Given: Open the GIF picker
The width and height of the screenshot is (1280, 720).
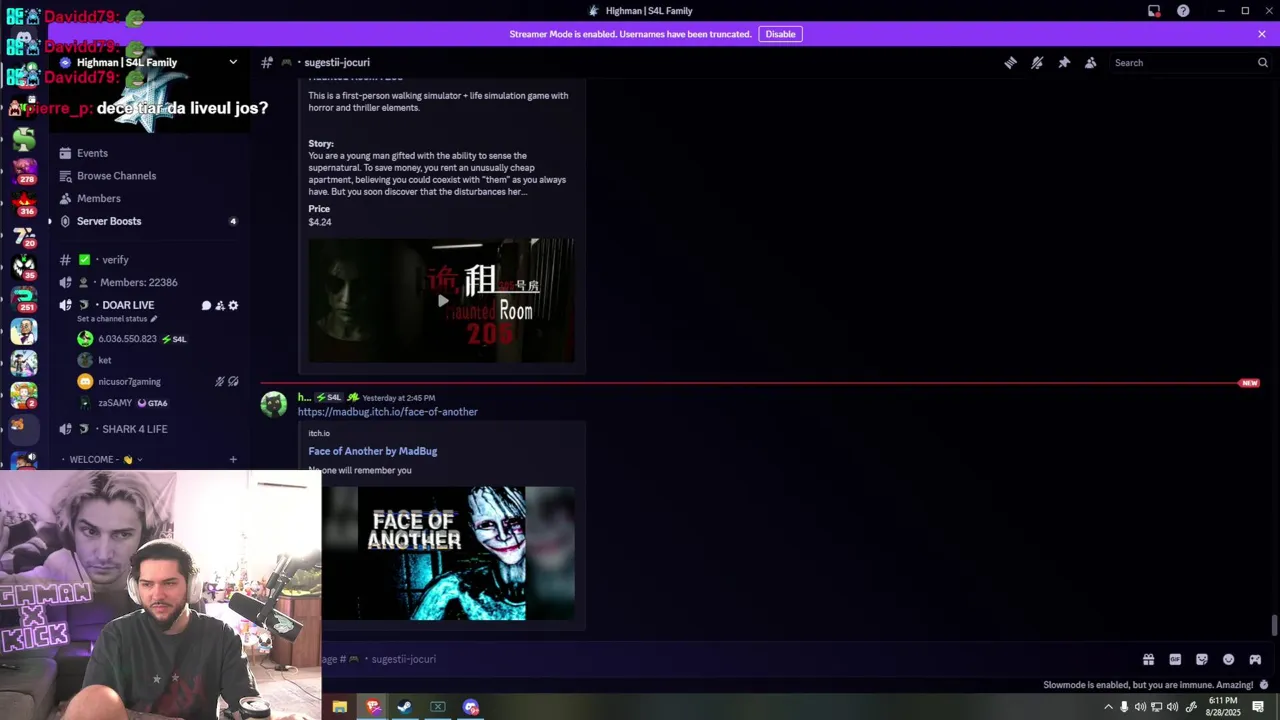Looking at the screenshot, I should (1175, 659).
